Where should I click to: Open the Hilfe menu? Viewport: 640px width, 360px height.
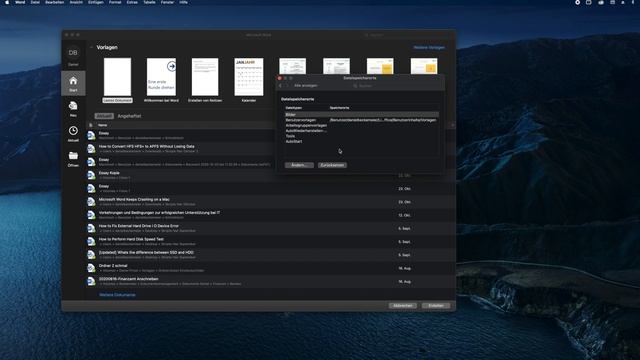184,2
